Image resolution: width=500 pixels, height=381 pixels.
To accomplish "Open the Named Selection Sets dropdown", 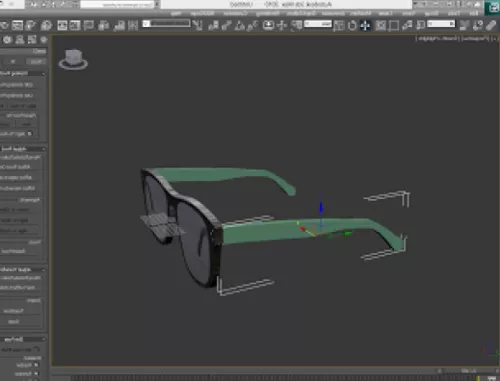I will pyautogui.click(x=167, y=24).
